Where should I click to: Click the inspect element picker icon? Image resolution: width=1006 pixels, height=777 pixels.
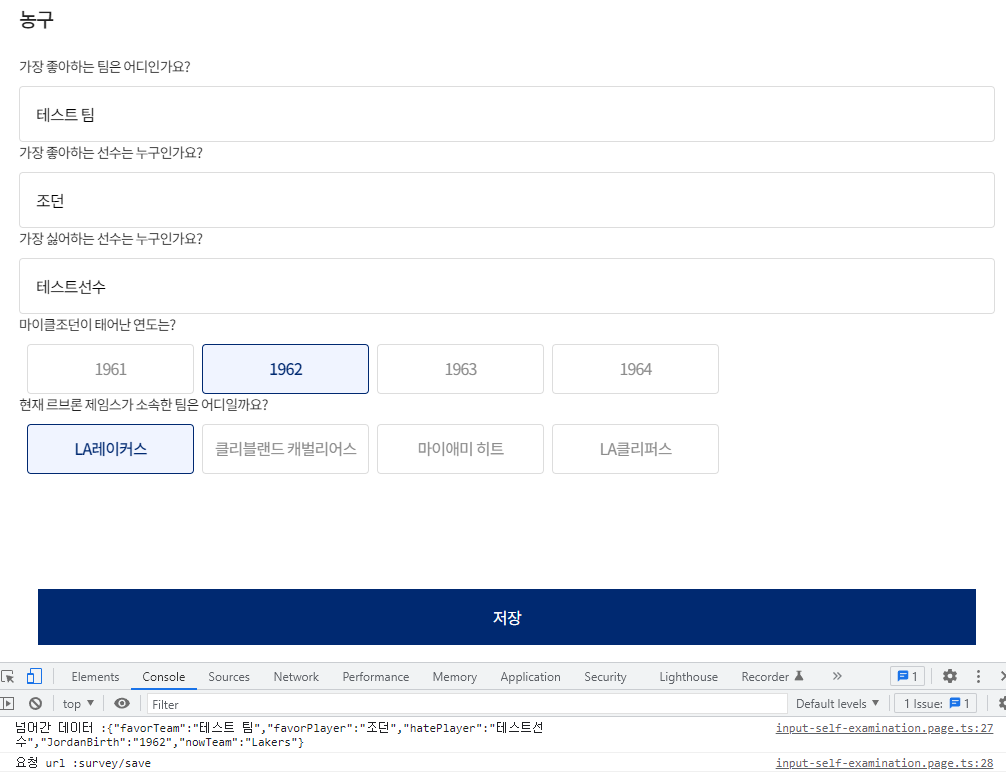[8, 676]
